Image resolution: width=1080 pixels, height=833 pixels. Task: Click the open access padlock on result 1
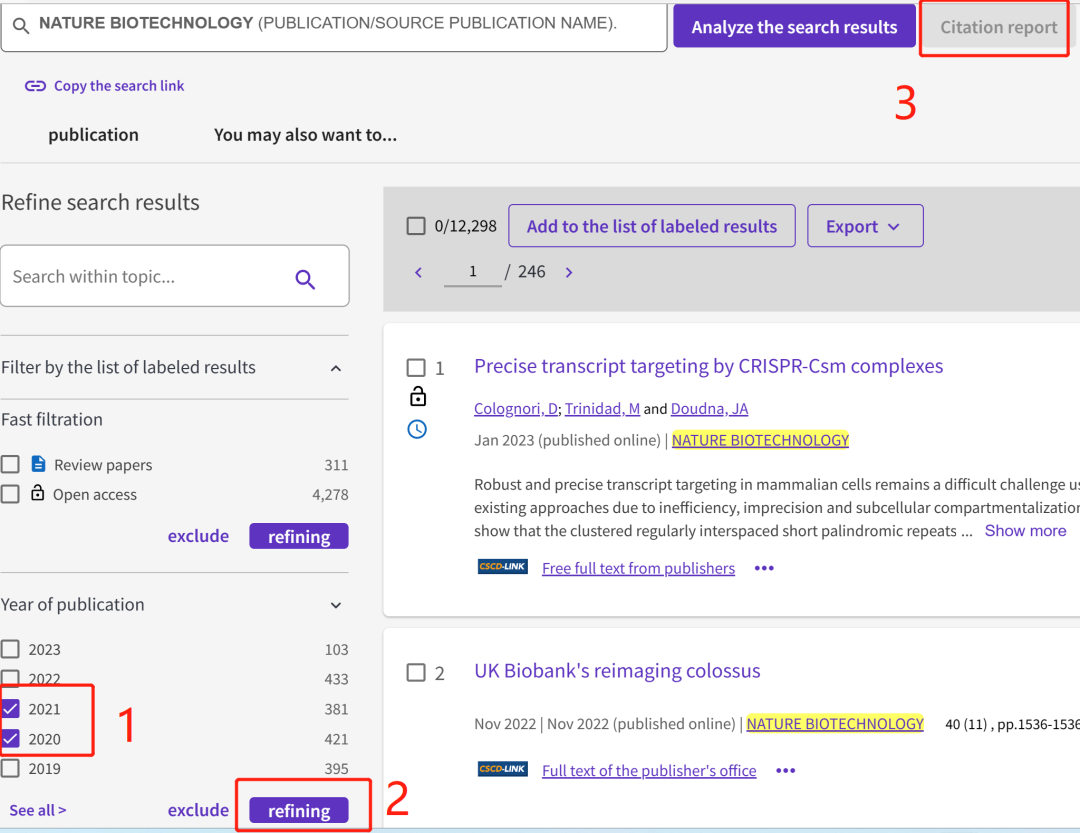417,396
